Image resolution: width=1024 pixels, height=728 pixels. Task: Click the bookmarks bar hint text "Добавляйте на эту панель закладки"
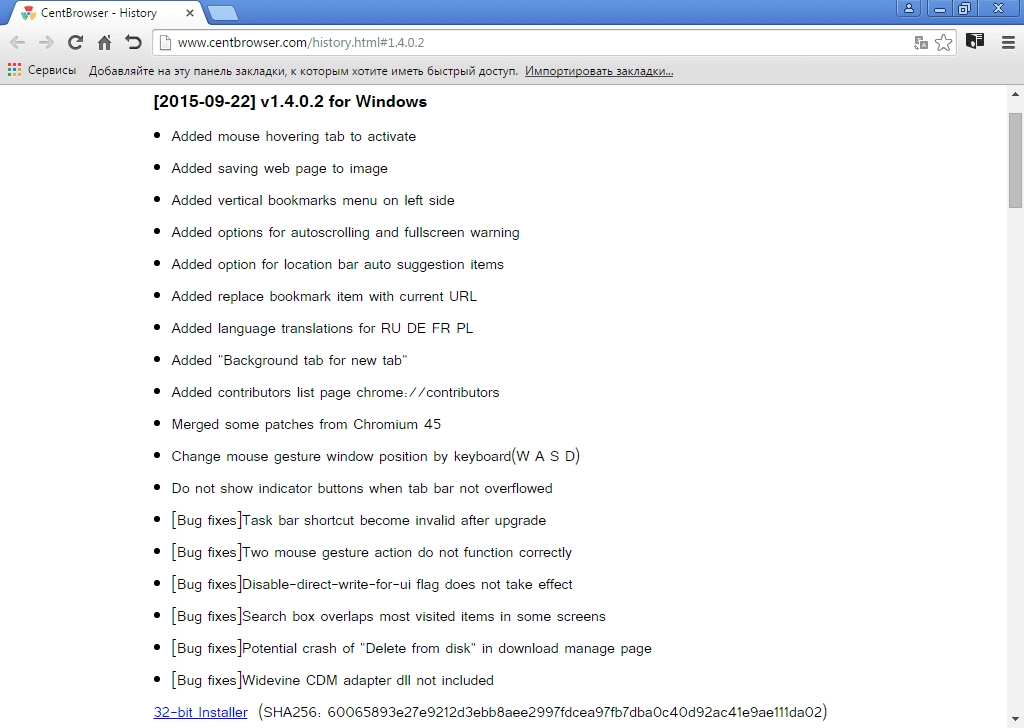coord(303,71)
